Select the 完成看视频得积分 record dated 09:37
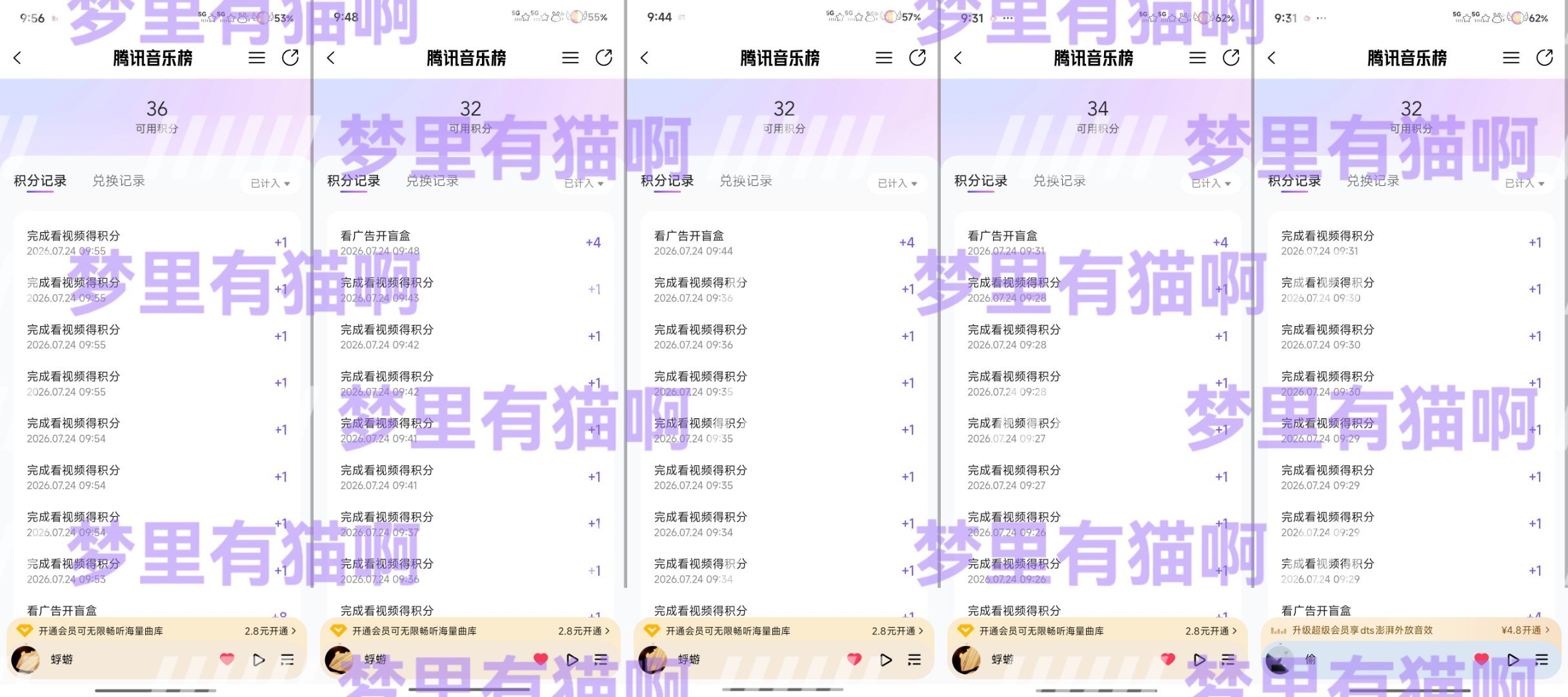The width and height of the screenshot is (1568, 697). [470, 524]
